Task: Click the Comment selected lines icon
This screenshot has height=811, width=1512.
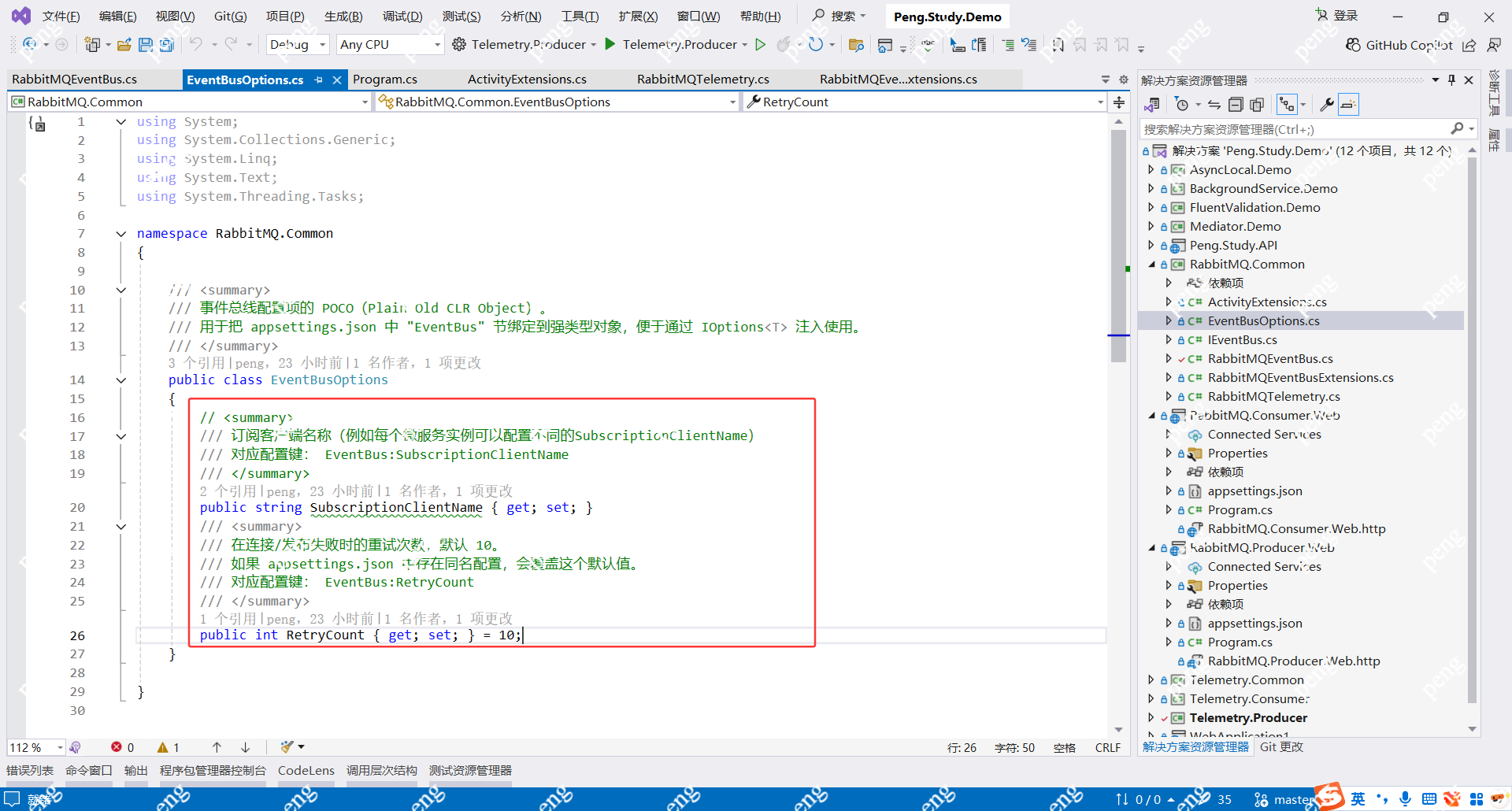Action: pyautogui.click(x=1008, y=45)
